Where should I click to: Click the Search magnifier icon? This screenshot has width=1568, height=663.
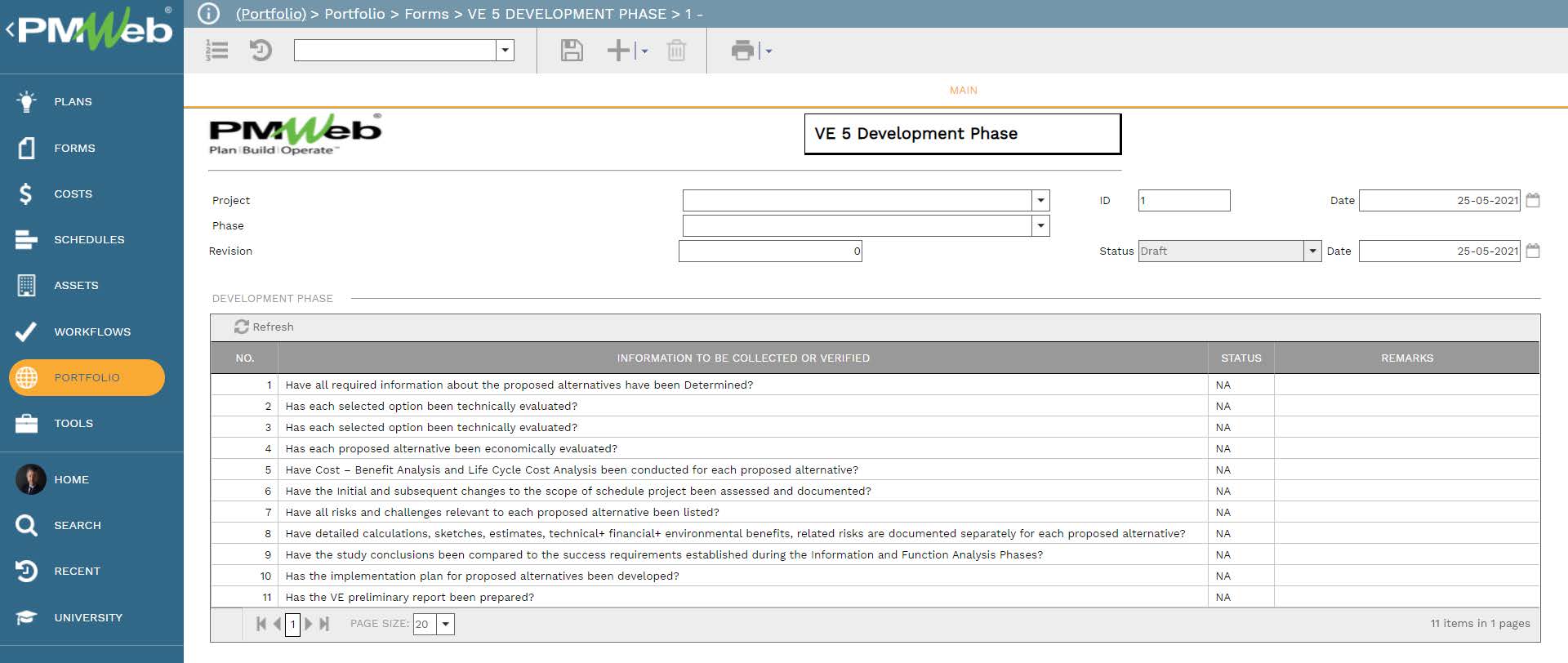26,525
